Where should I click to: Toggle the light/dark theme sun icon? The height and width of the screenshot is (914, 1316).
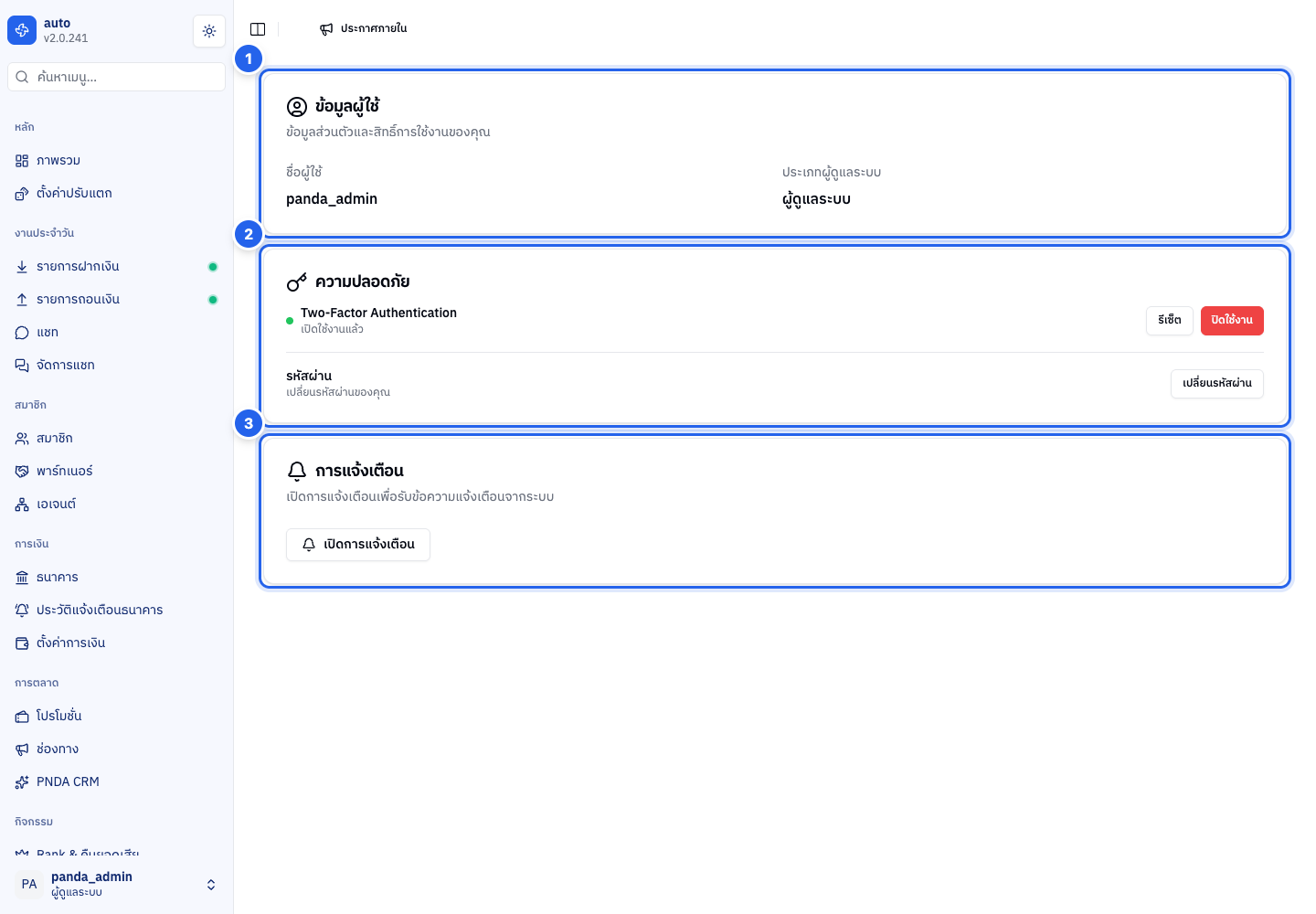(x=209, y=31)
